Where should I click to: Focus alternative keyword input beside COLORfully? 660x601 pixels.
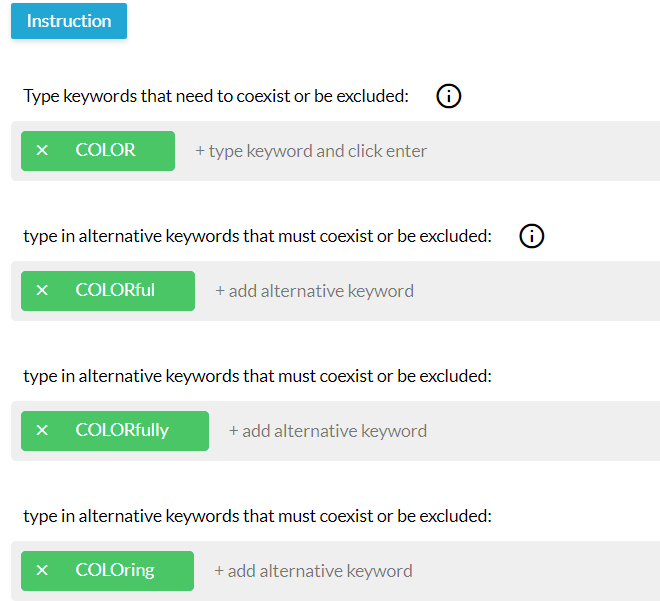point(327,431)
